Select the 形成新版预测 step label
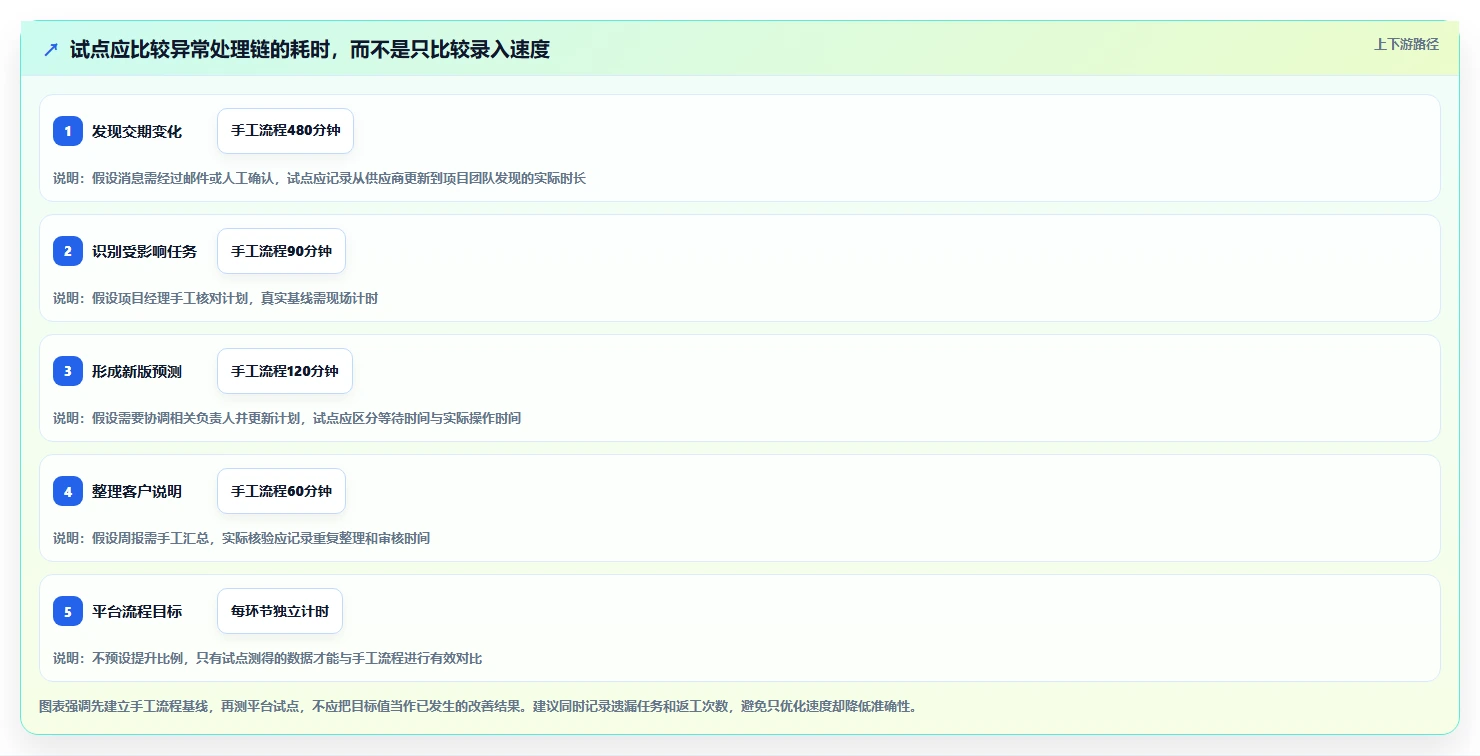Viewport: 1480px width, 756px height. click(x=137, y=371)
